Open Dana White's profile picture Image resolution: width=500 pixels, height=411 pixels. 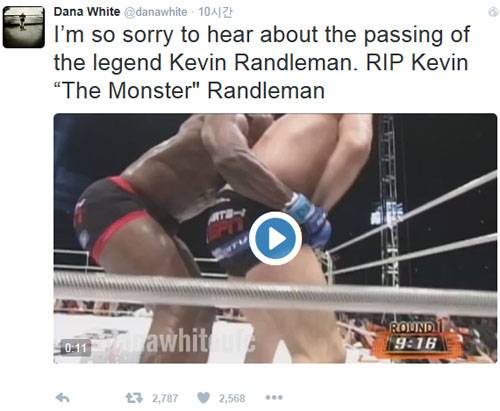pos(24,27)
